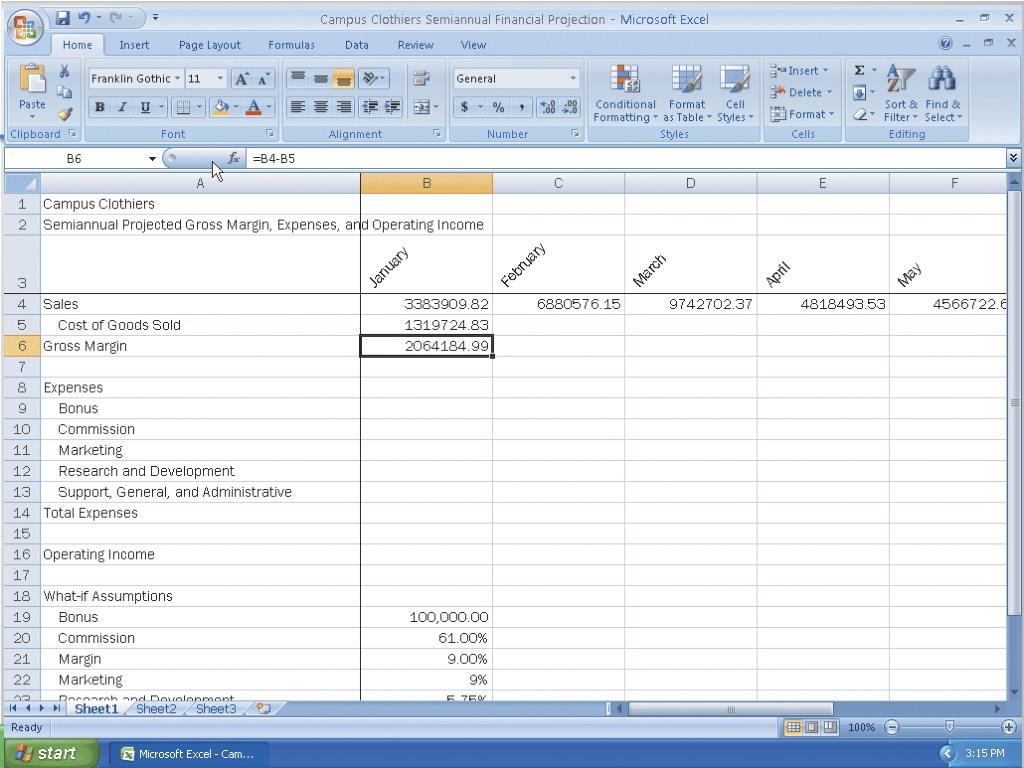The height and width of the screenshot is (768, 1024).
Task: Expand the Fill Color arrow
Action: pyautogui.click(x=236, y=107)
